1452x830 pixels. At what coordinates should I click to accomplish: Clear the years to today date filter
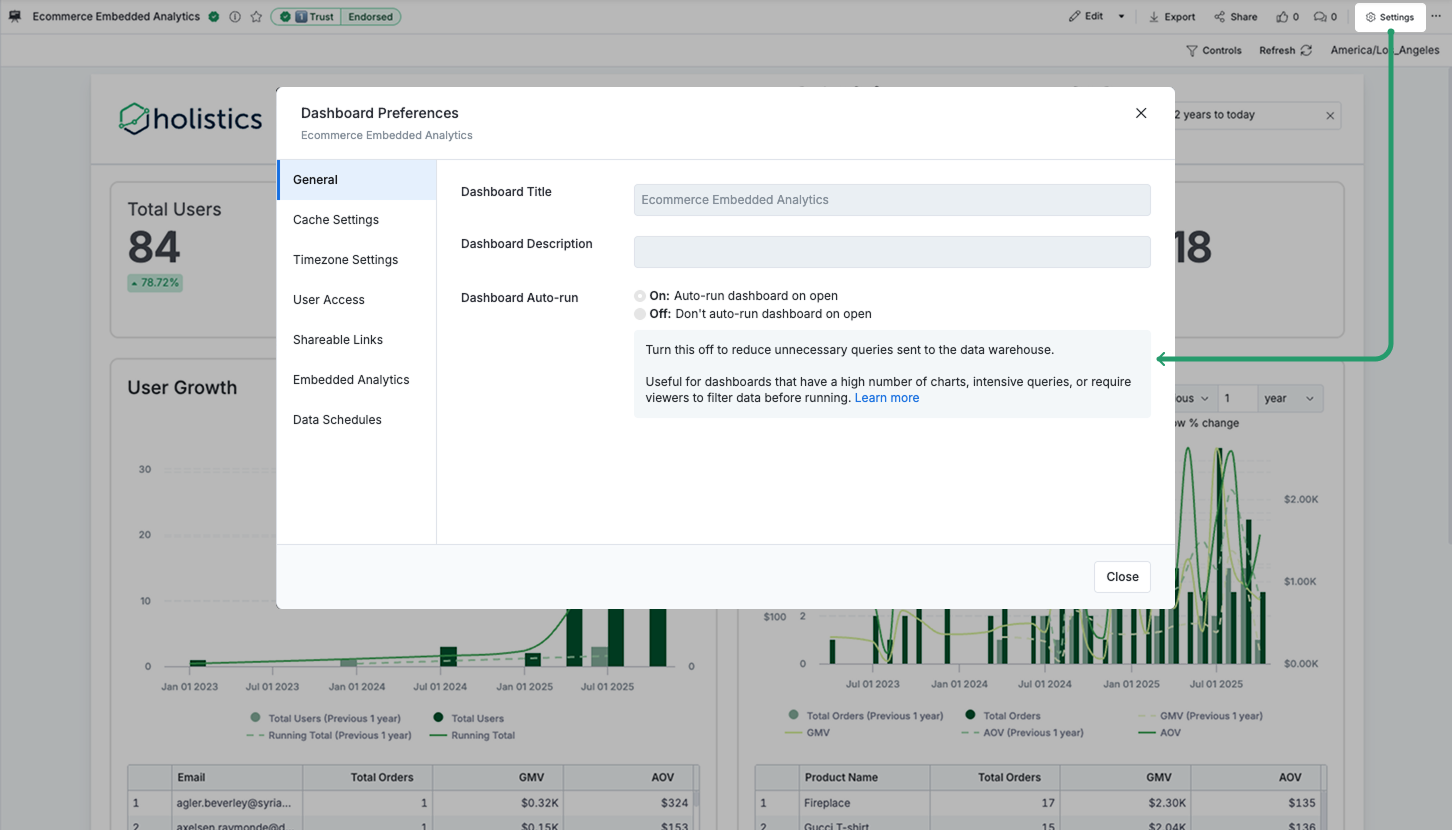pos(1330,116)
